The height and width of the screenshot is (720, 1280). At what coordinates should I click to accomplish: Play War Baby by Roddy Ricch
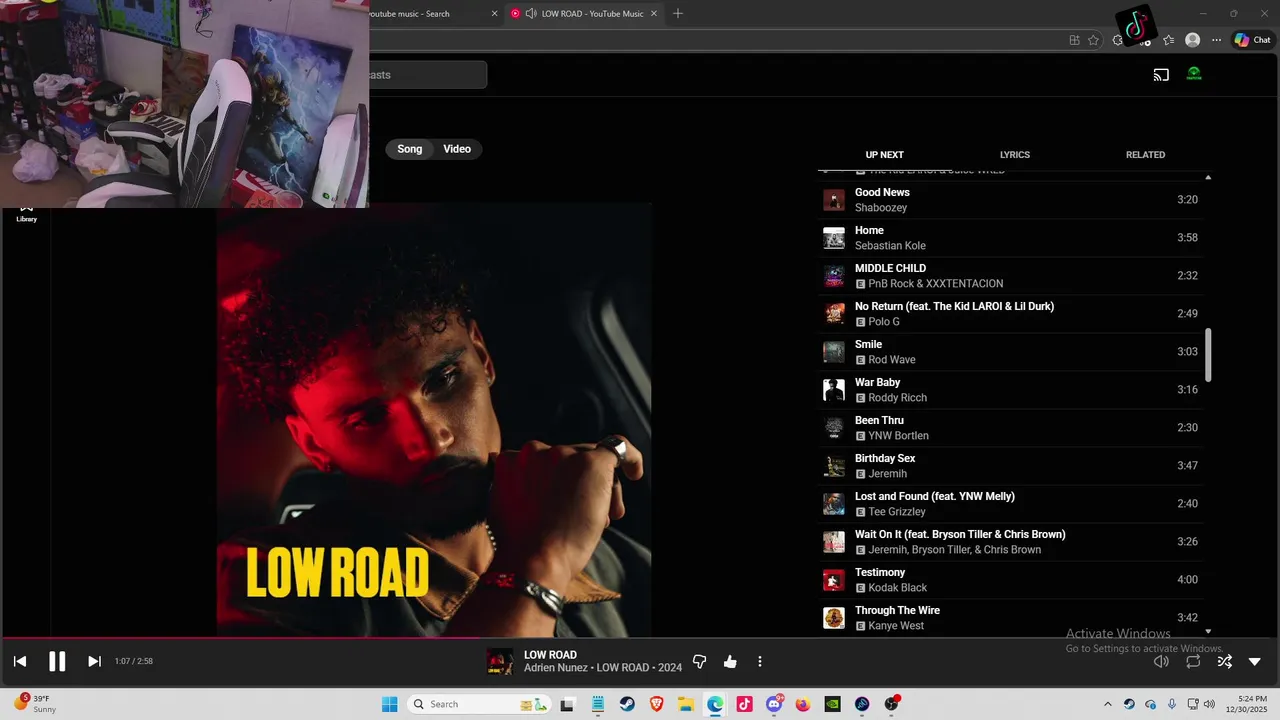pos(1011,390)
